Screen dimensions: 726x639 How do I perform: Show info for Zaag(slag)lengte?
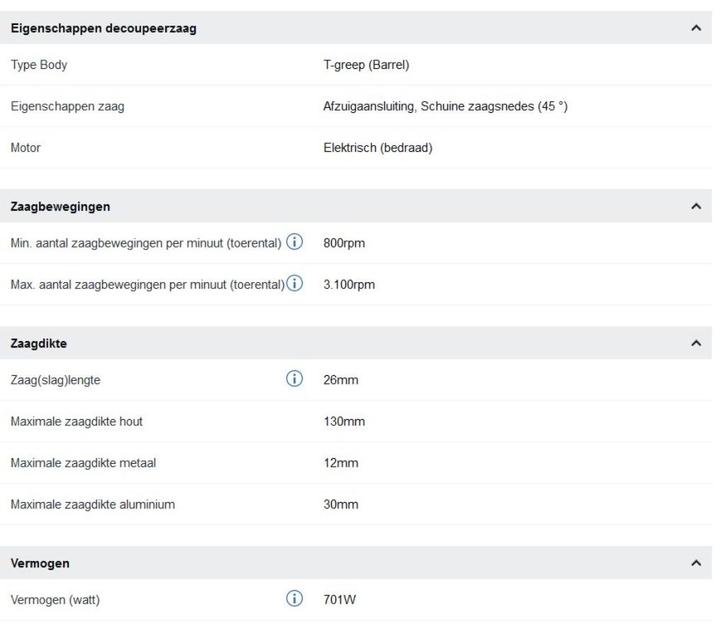pos(295,380)
